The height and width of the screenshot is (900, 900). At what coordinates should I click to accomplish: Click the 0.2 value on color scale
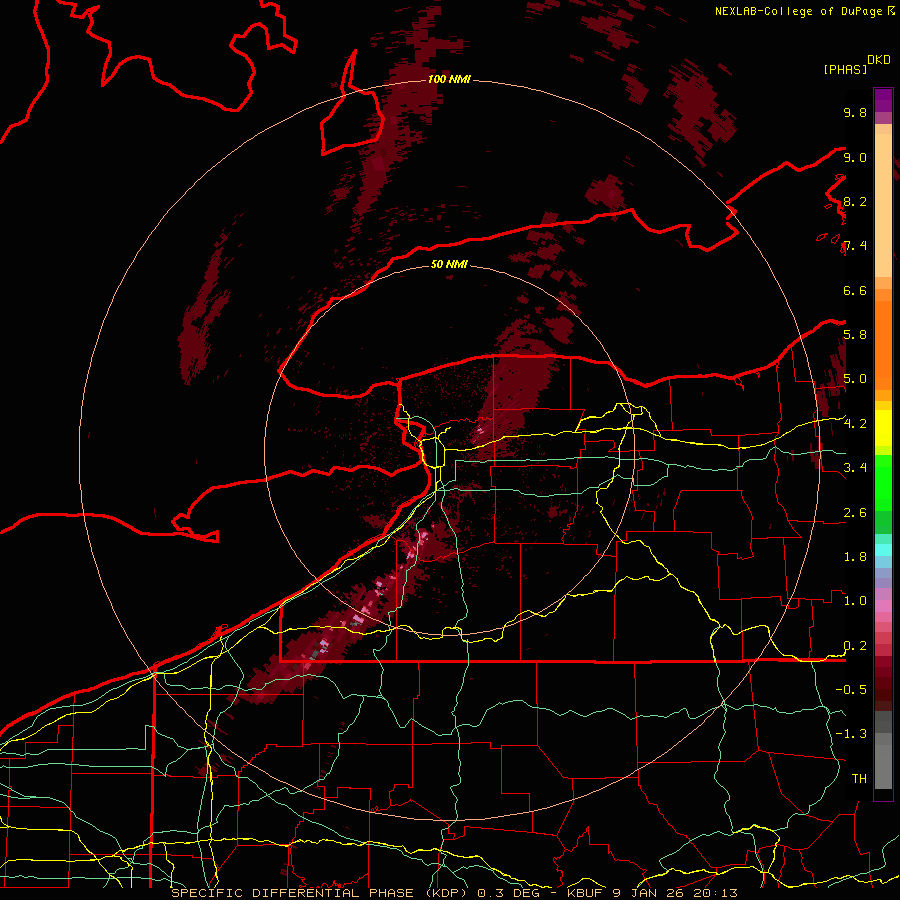tap(855, 646)
